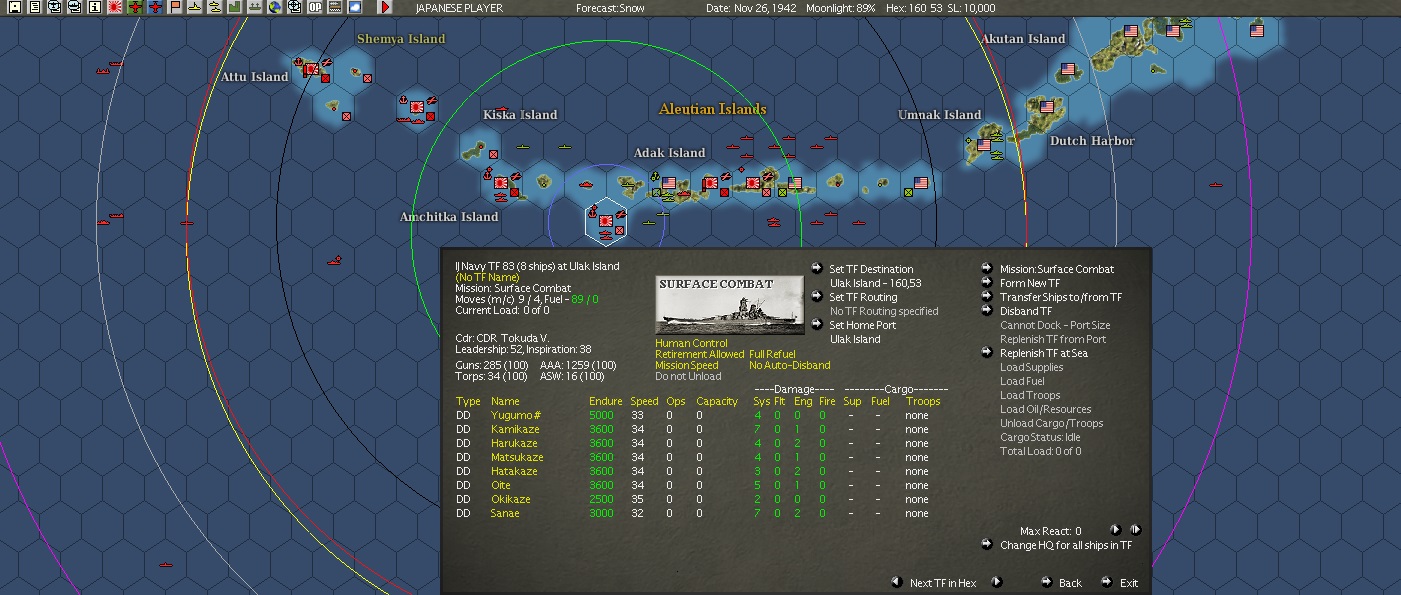Toggle the Mission Speed setting
Viewport: 1401px width, 595px height.
(x=686, y=366)
